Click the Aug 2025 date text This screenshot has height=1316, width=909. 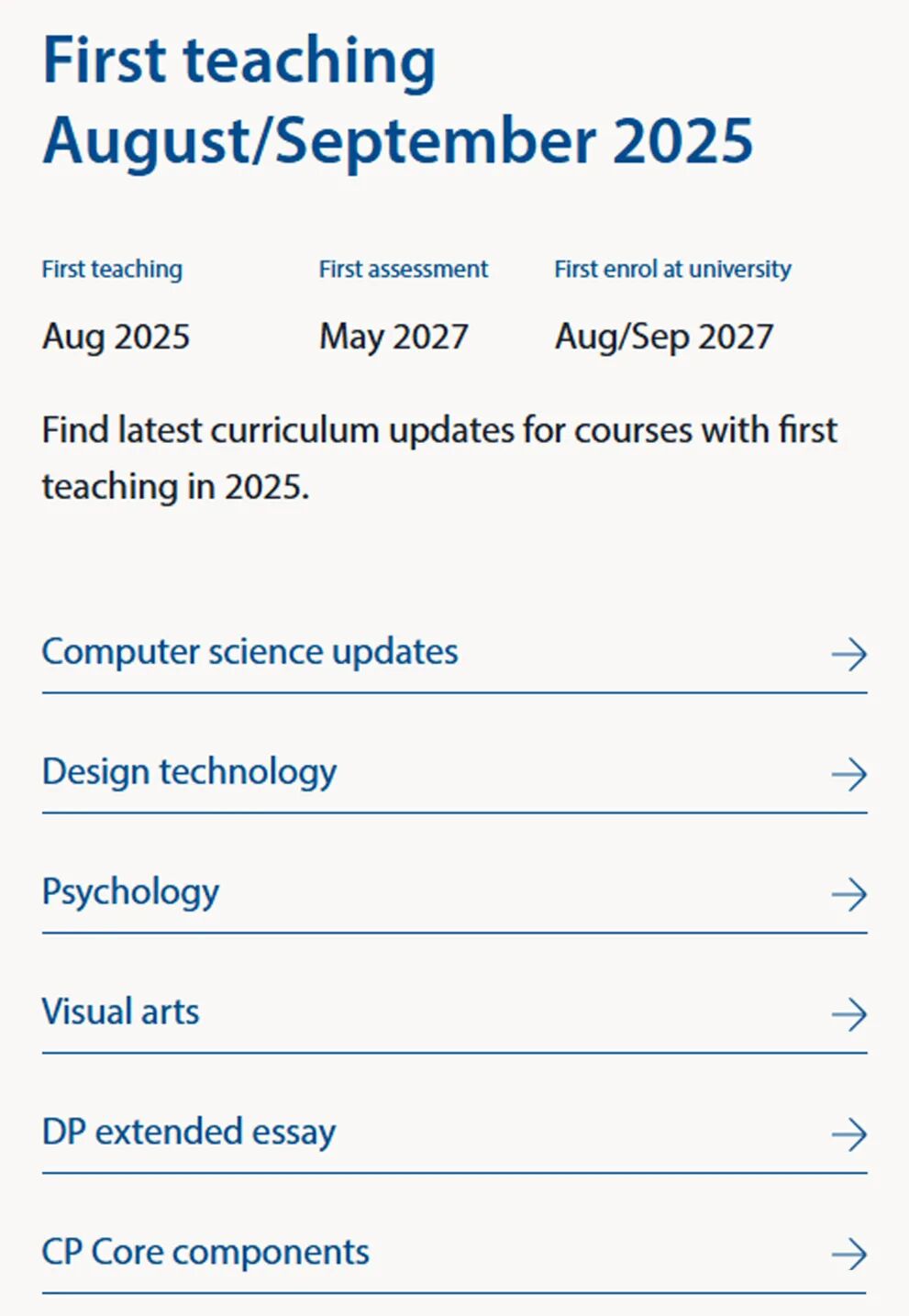116,337
